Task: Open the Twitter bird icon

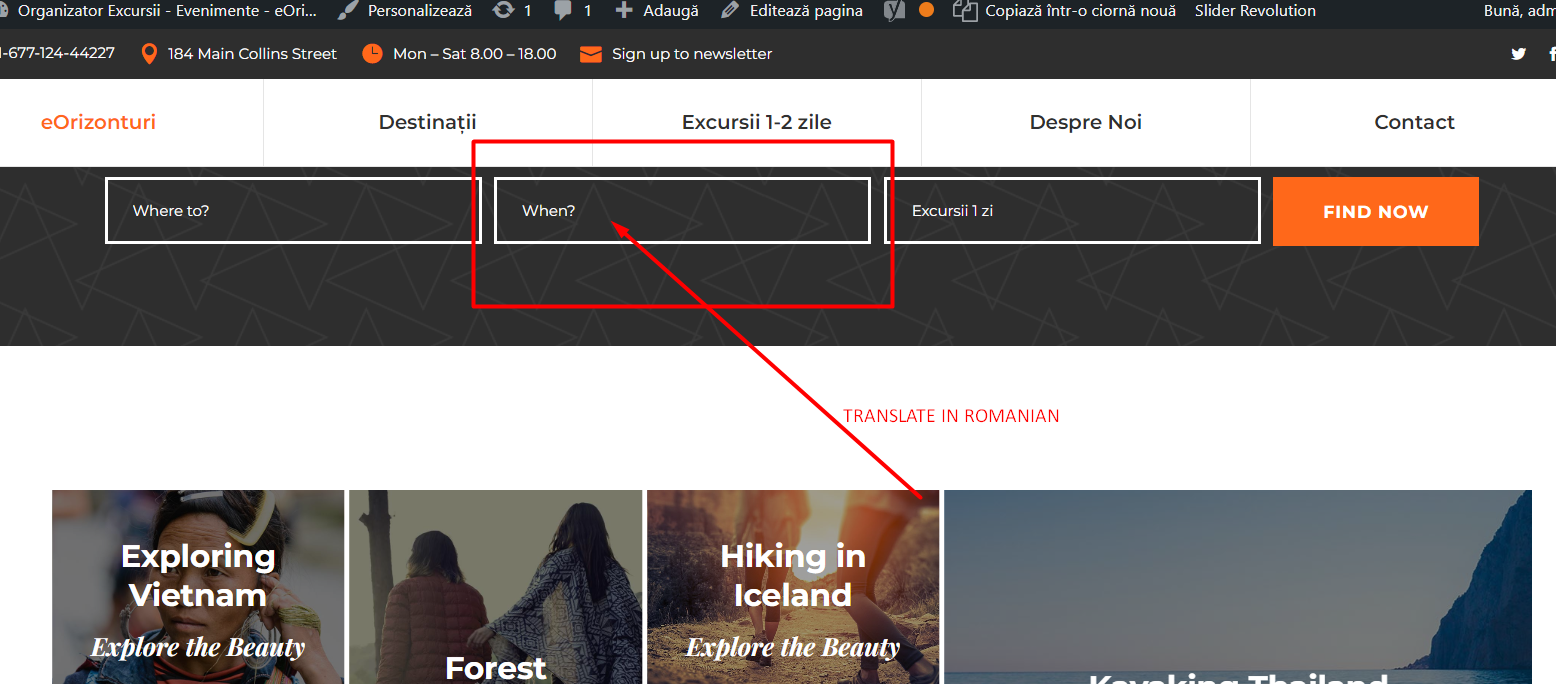Action: point(1518,54)
